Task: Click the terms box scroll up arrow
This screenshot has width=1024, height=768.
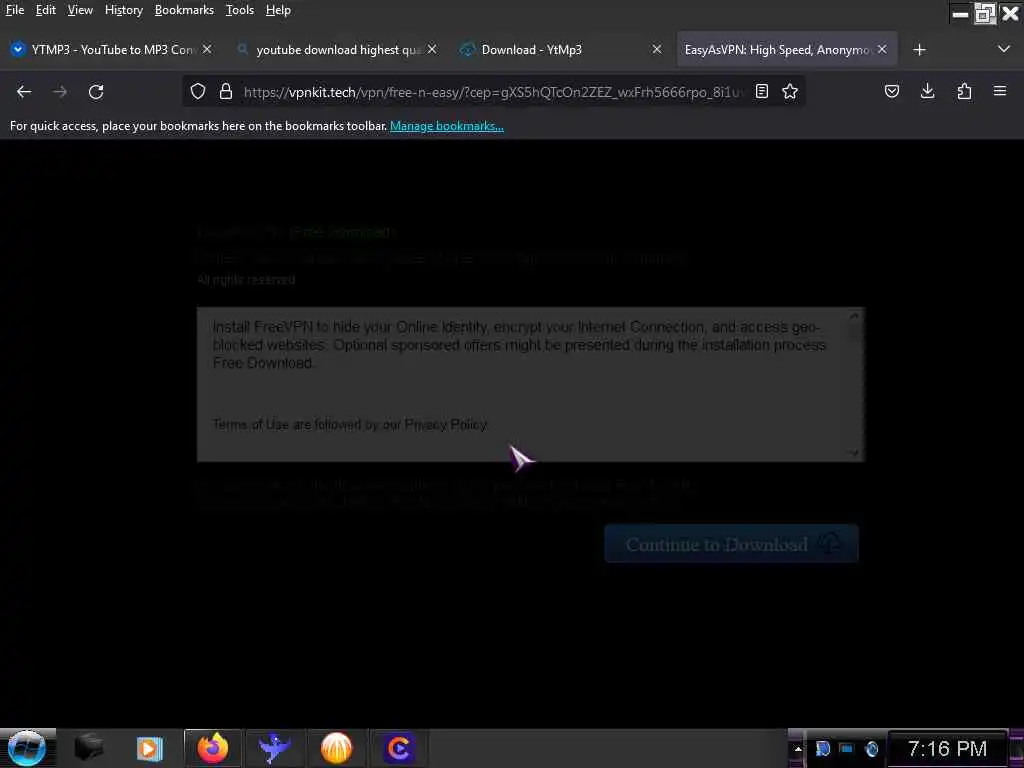Action: tap(855, 317)
